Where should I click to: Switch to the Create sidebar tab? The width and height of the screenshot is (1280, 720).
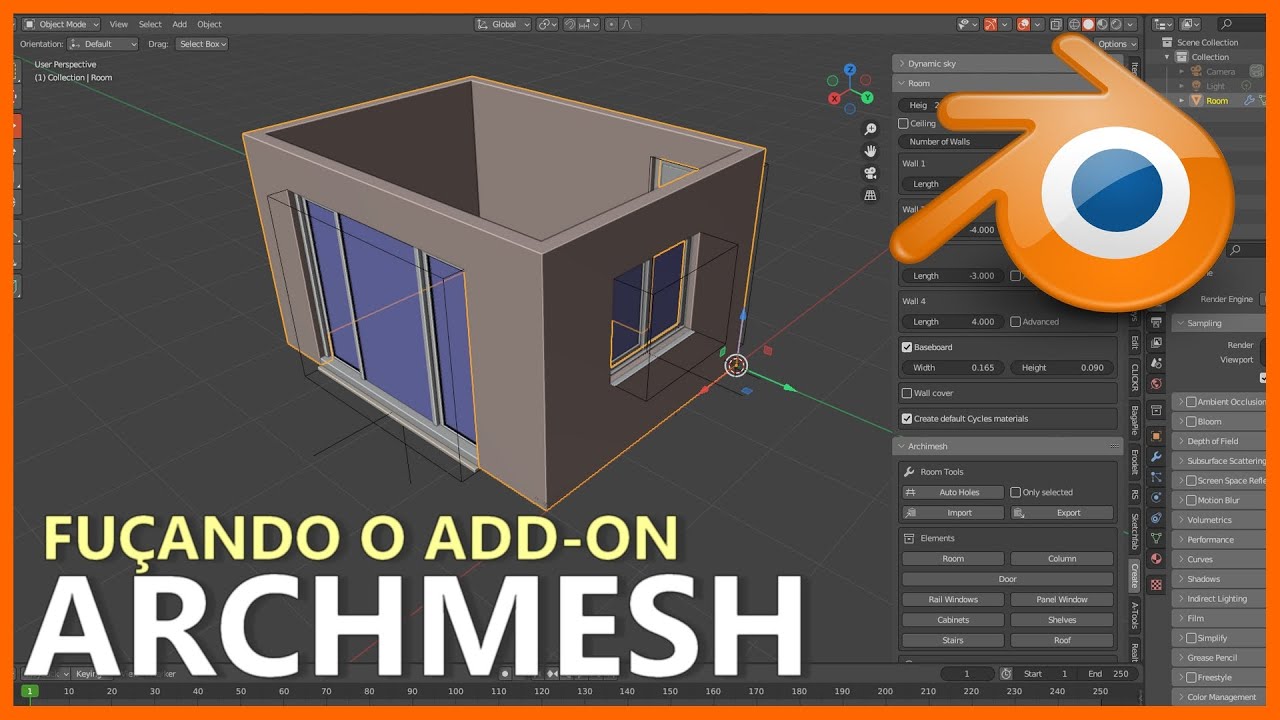coord(1134,575)
